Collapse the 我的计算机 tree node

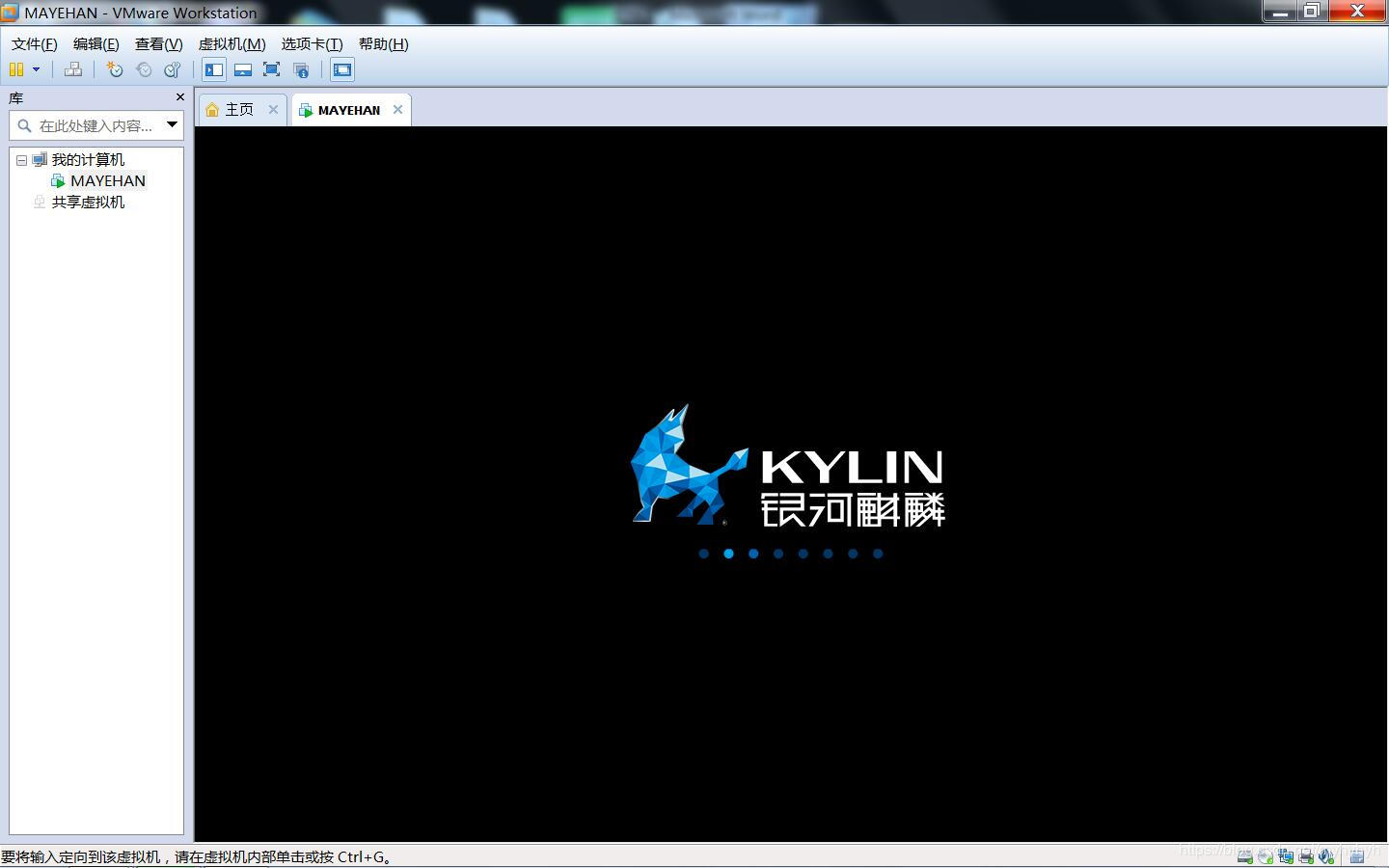tap(21, 159)
